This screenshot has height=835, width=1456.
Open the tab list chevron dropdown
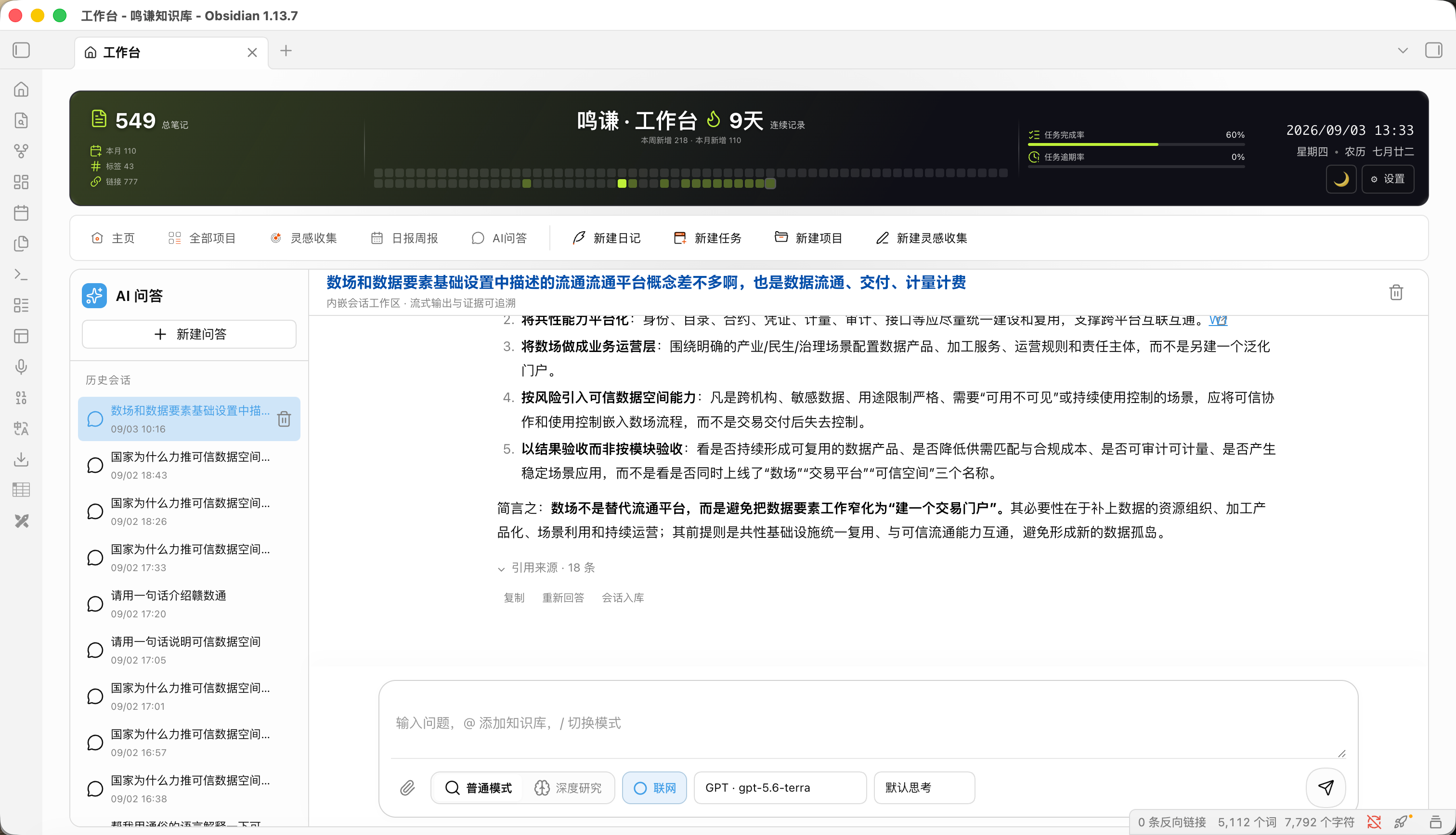tap(1402, 51)
